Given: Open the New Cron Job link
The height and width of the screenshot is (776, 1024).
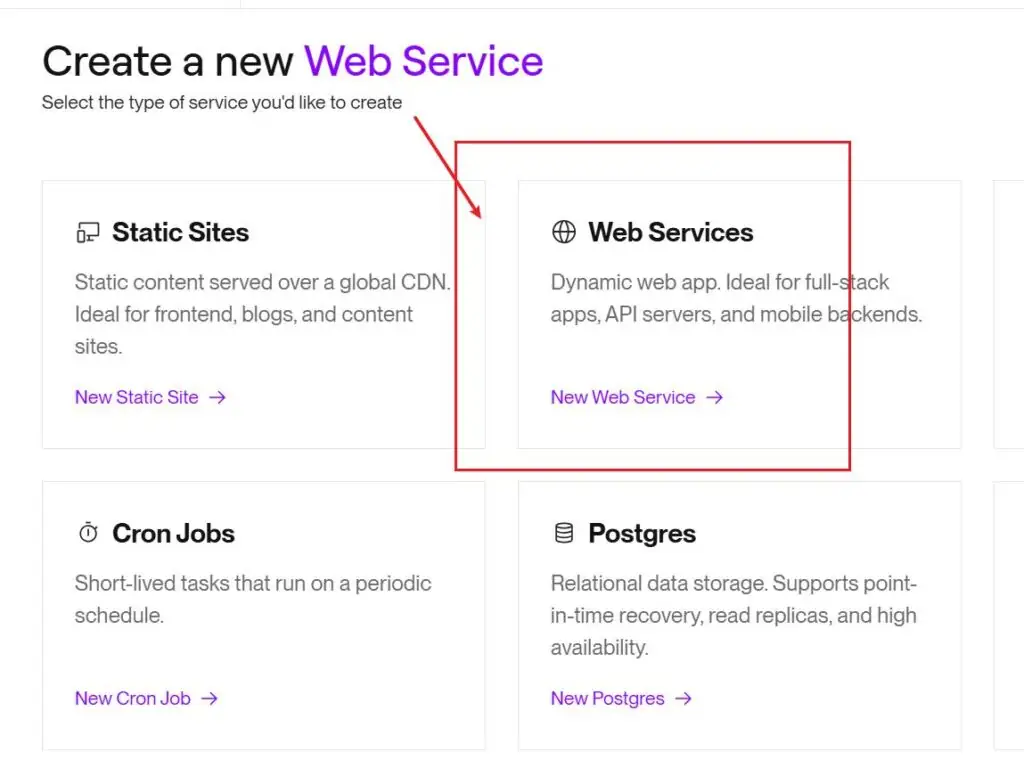Looking at the screenshot, I should pos(133,699).
